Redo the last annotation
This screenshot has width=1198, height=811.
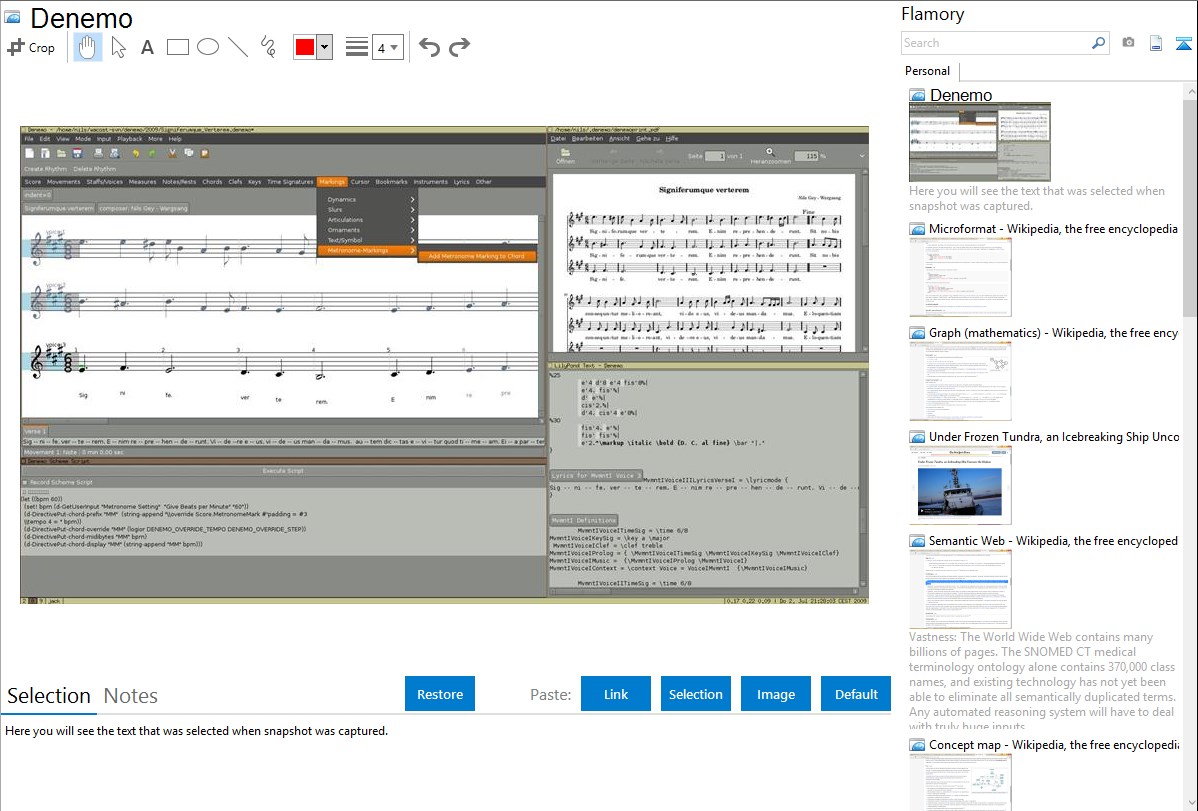click(459, 47)
